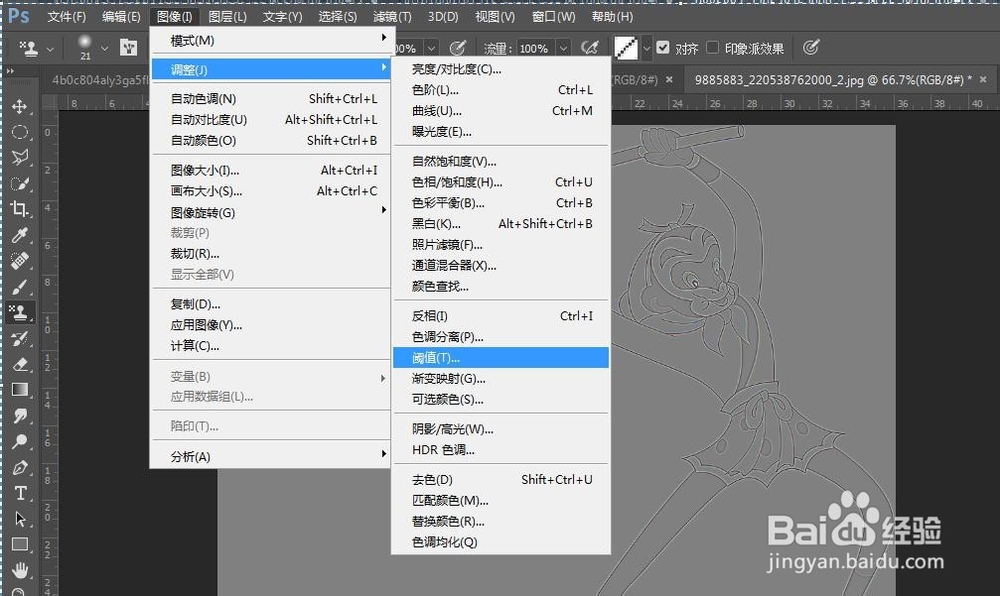Screen dimensions: 1000x596
Task: Select the History Brush tool
Action: [x=20, y=338]
